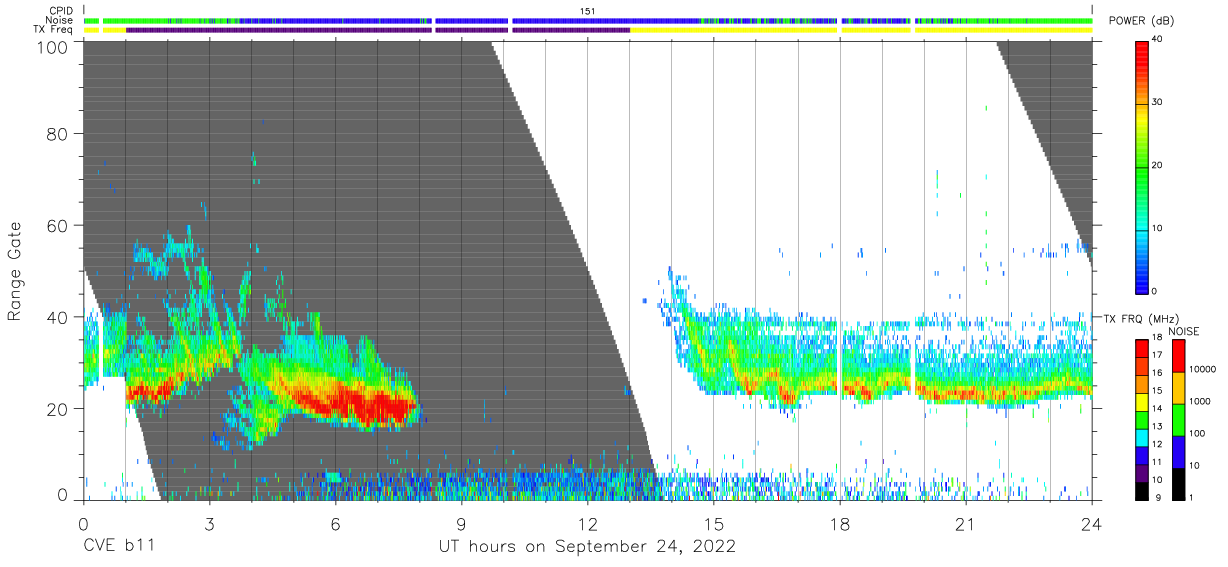Viewport: 1228px width, 567px height.
Task: Click y-axis tick label '100'
Action: tap(53, 47)
